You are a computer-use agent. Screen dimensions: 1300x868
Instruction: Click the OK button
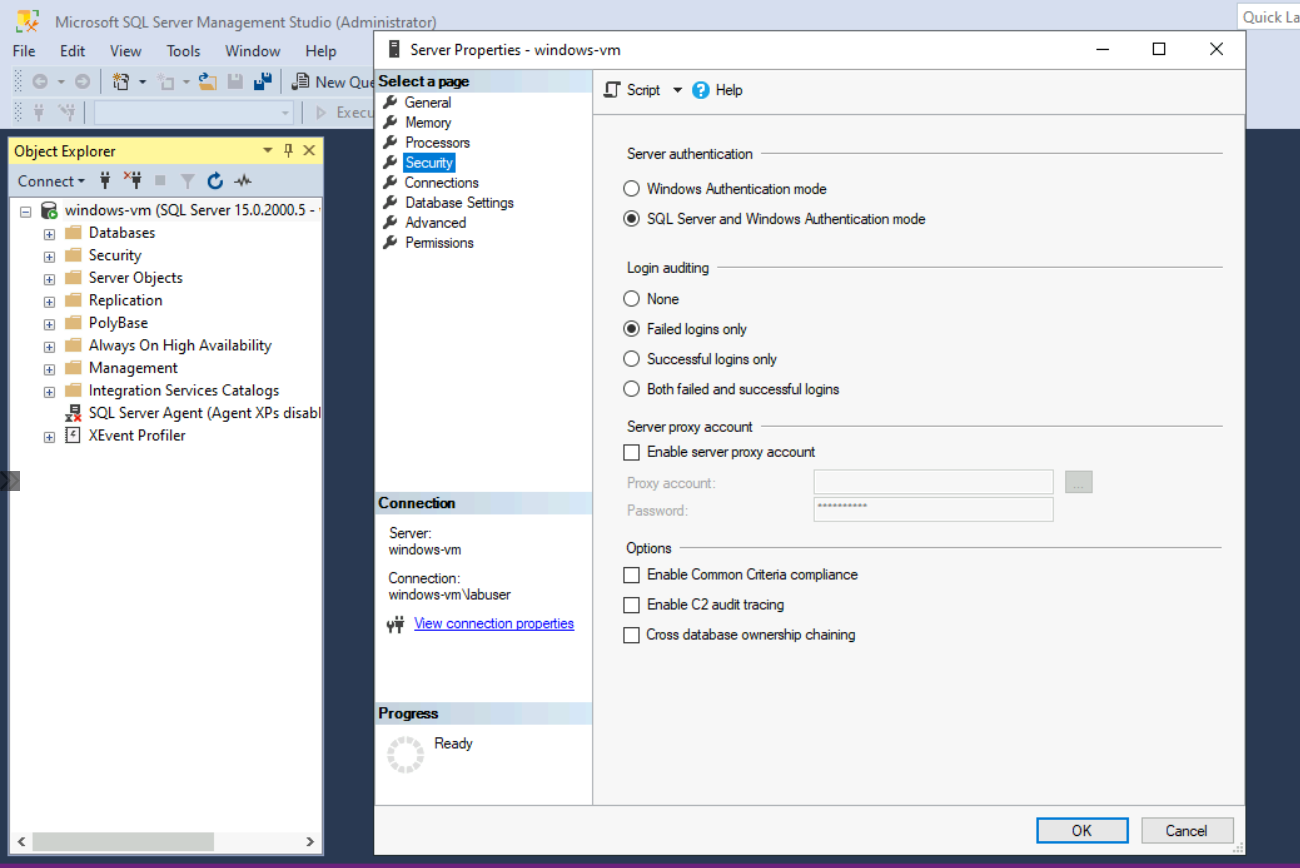point(1082,831)
